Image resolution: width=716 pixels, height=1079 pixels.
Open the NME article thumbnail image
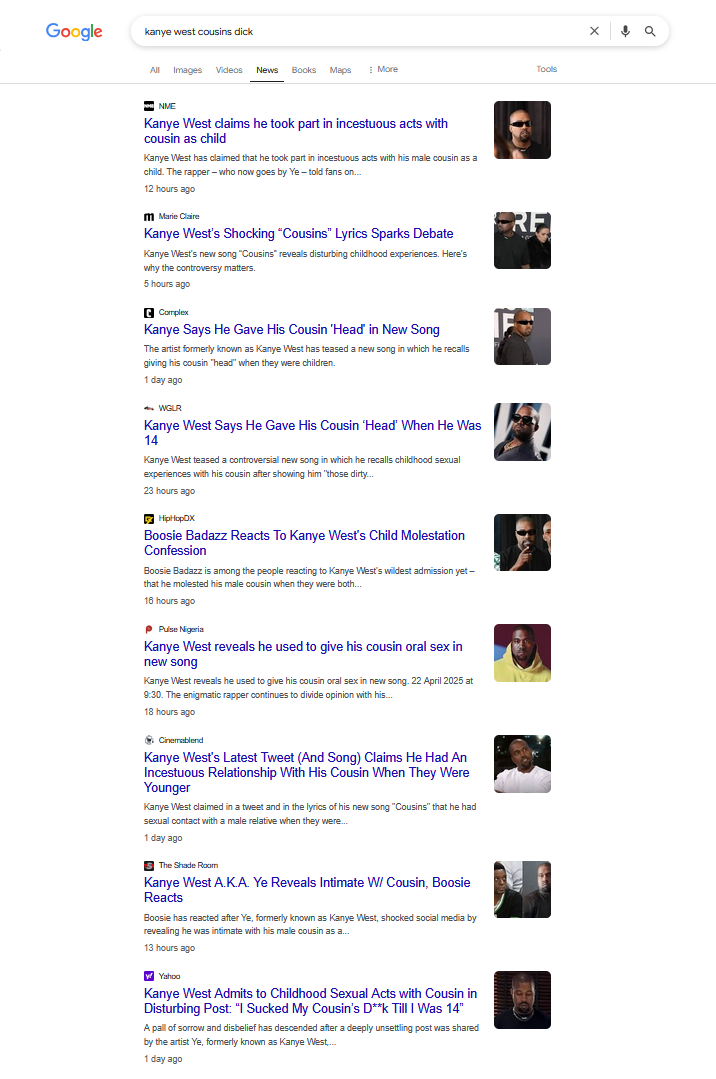click(522, 130)
